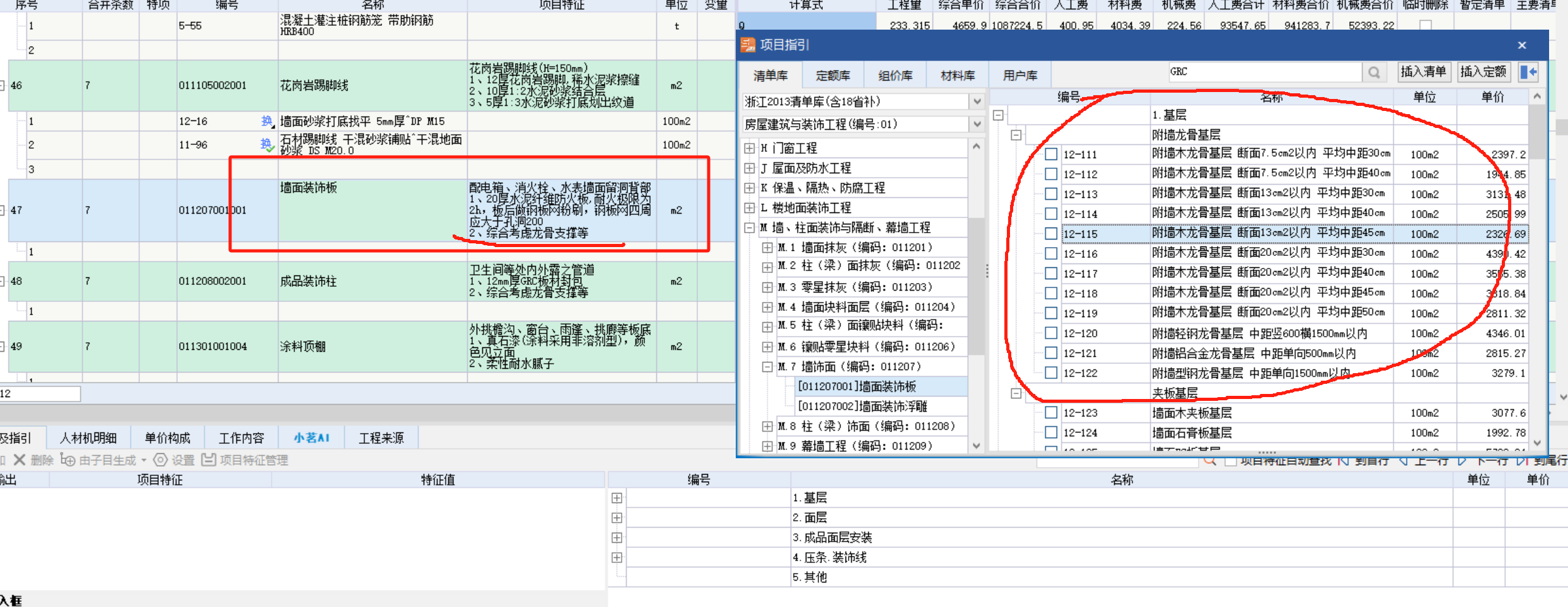Click the search magnifier icon beside GRC field
Viewport: 1568px width, 607px height.
pyautogui.click(x=1374, y=72)
